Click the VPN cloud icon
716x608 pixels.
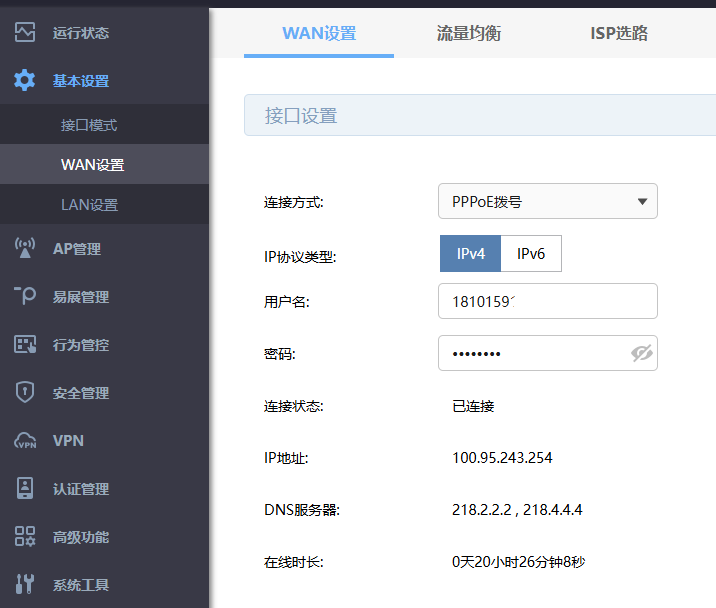(25, 441)
